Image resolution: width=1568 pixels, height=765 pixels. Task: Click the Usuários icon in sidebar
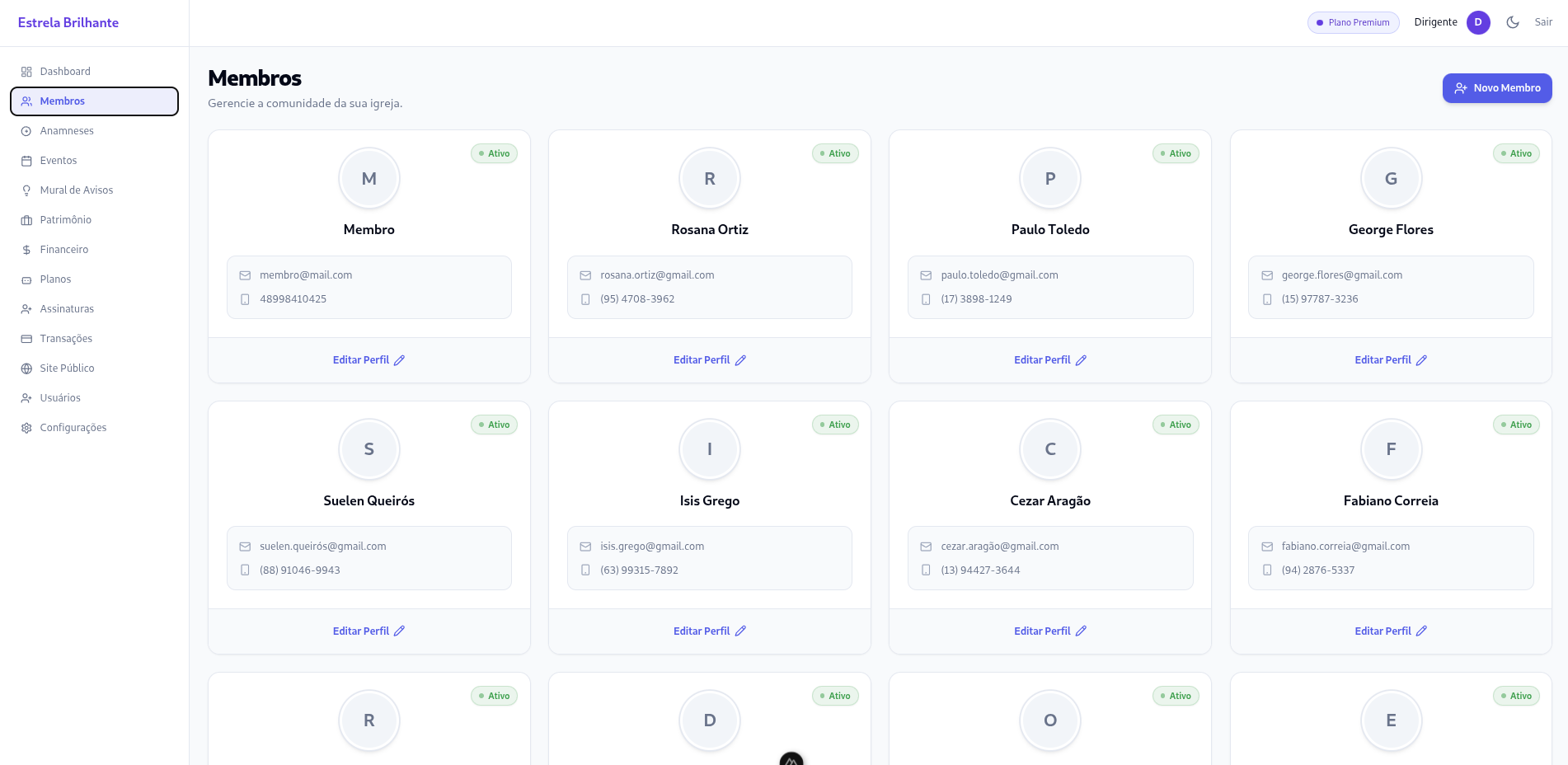pyautogui.click(x=26, y=398)
